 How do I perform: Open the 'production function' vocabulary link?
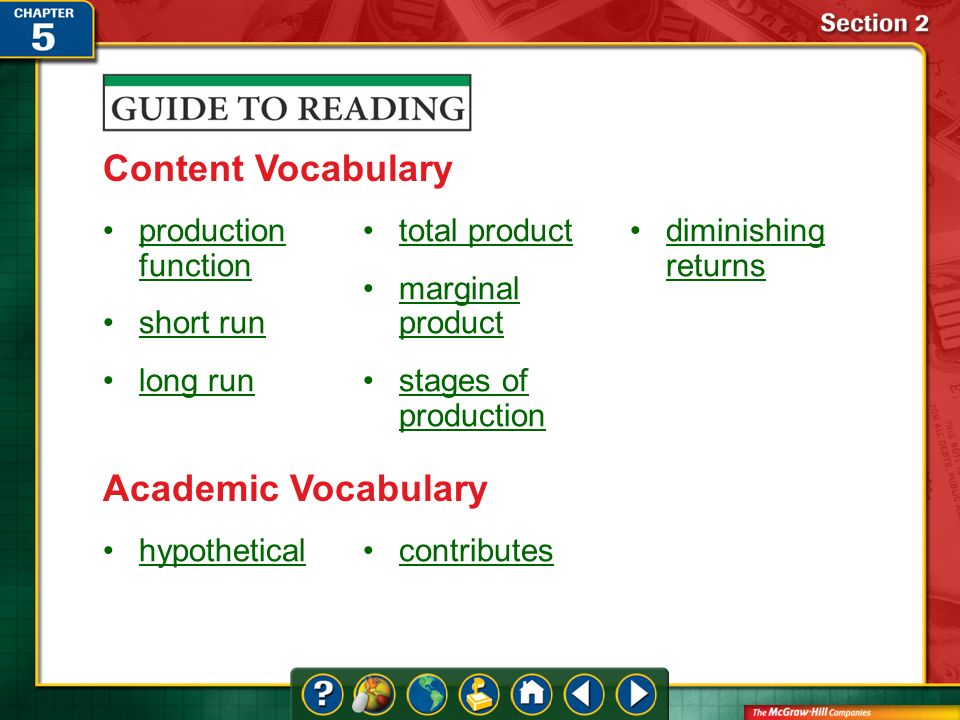click(212, 248)
